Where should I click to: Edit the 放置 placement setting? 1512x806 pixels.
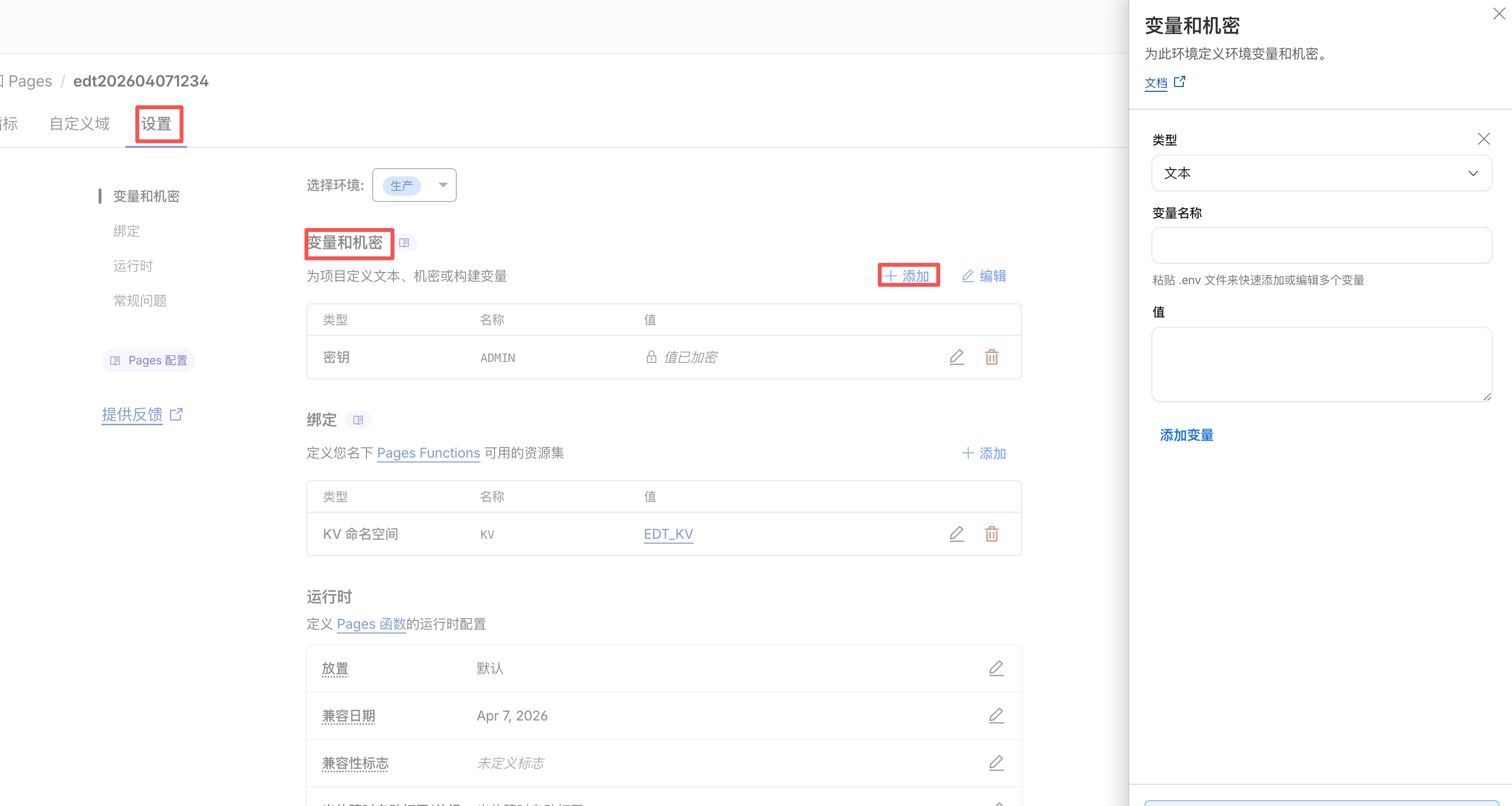[996, 668]
